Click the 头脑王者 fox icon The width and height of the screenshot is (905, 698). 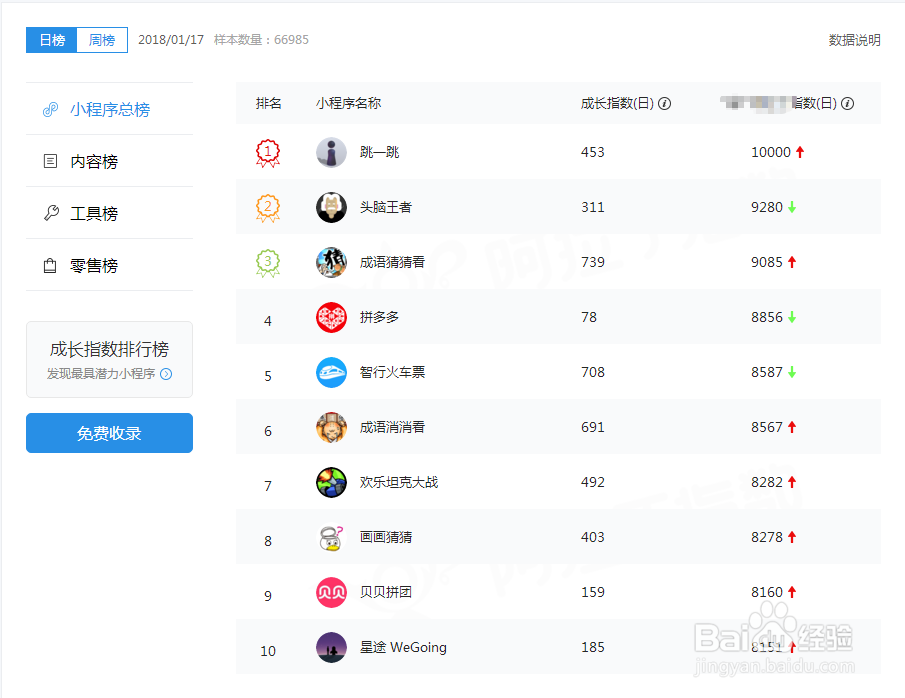click(x=331, y=207)
